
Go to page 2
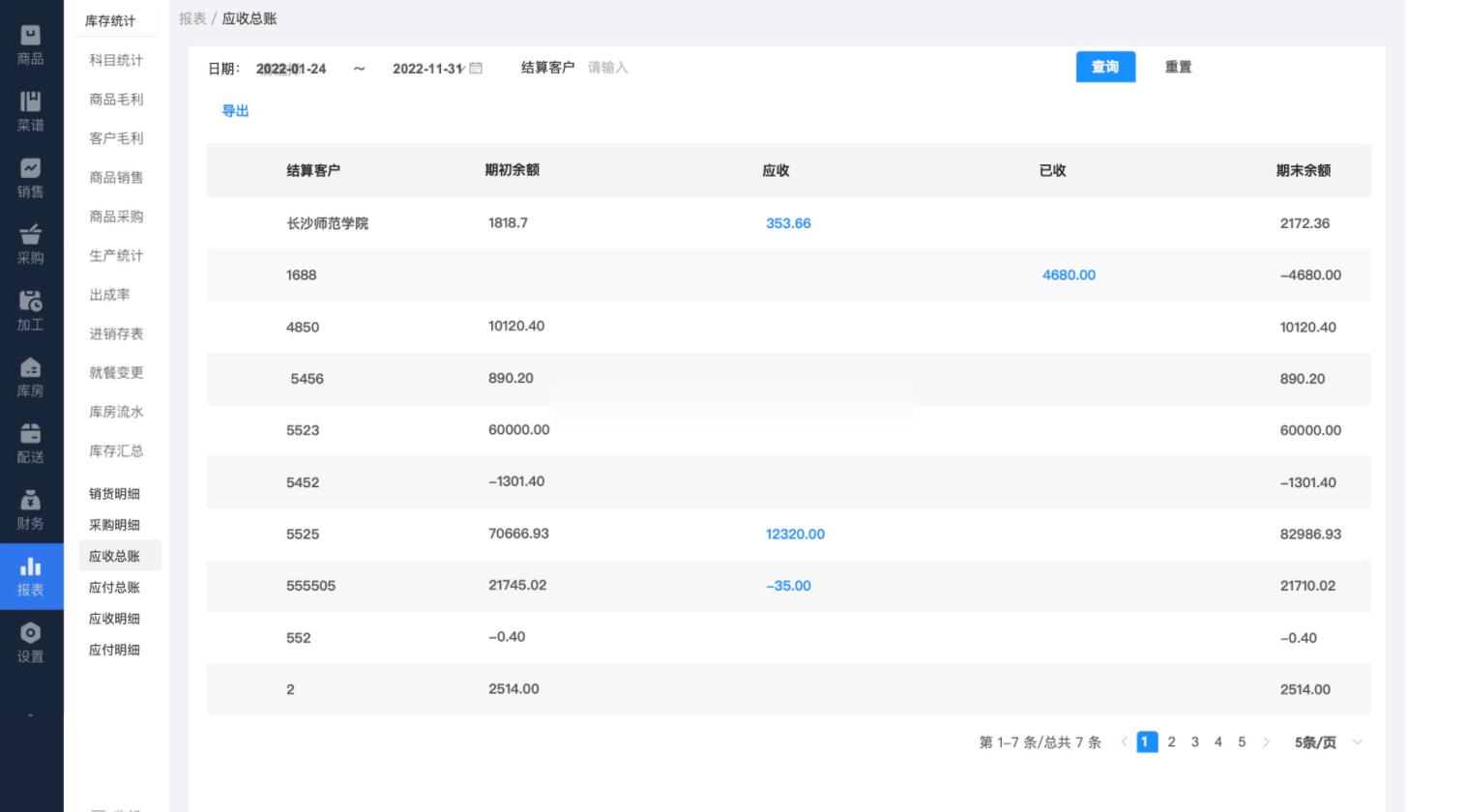point(1171,742)
